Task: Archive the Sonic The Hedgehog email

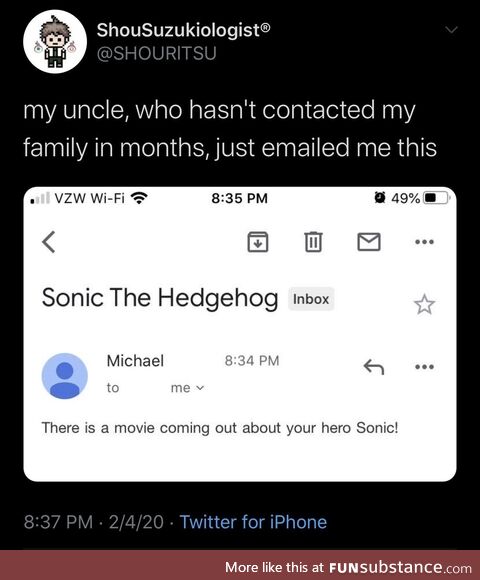Action: coord(258,242)
